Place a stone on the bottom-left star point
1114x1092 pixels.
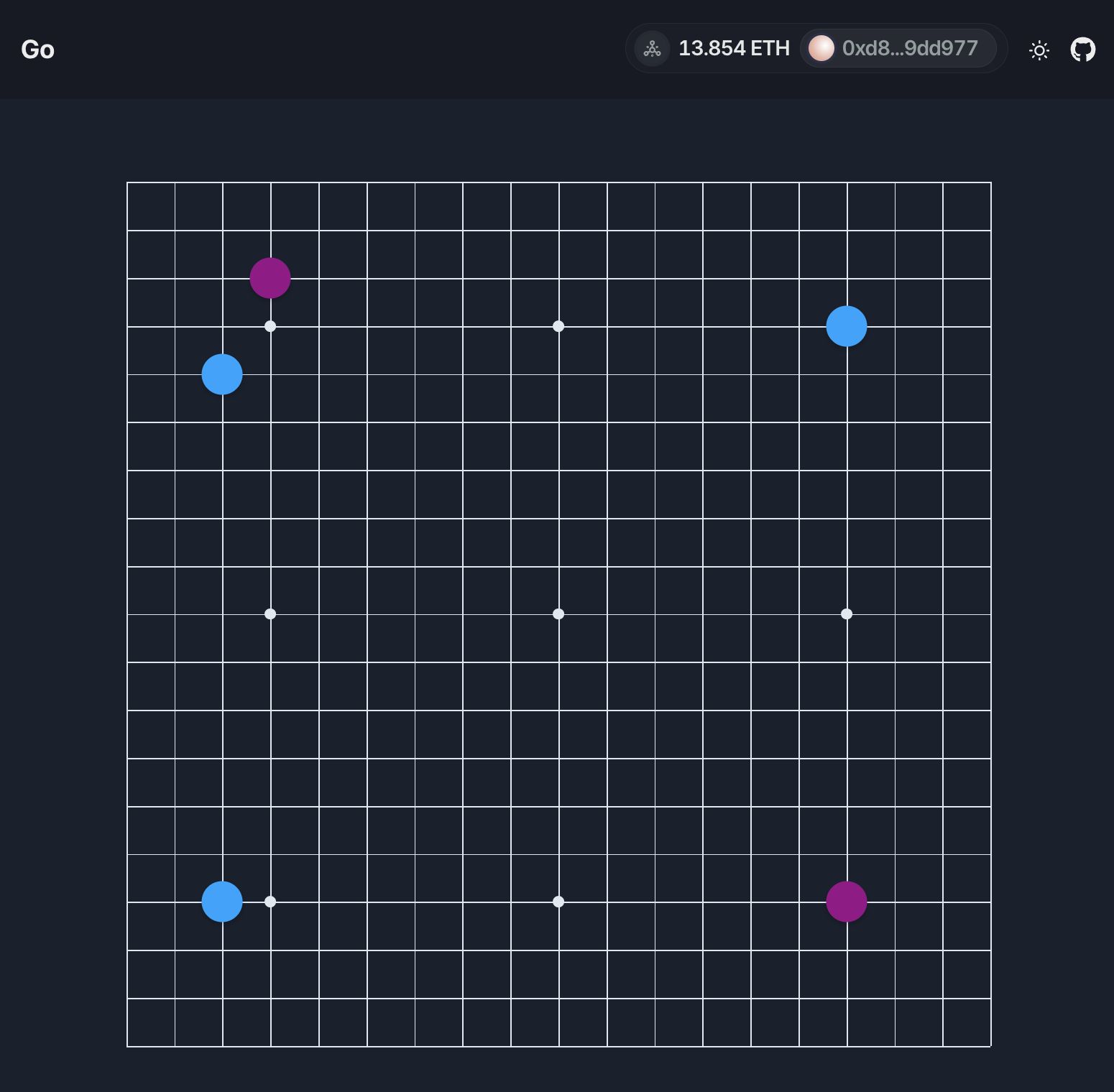[270, 902]
